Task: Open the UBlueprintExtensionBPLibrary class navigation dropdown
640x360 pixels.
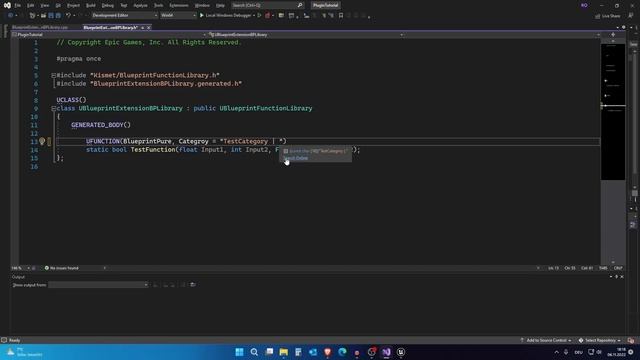Action: 305,35
